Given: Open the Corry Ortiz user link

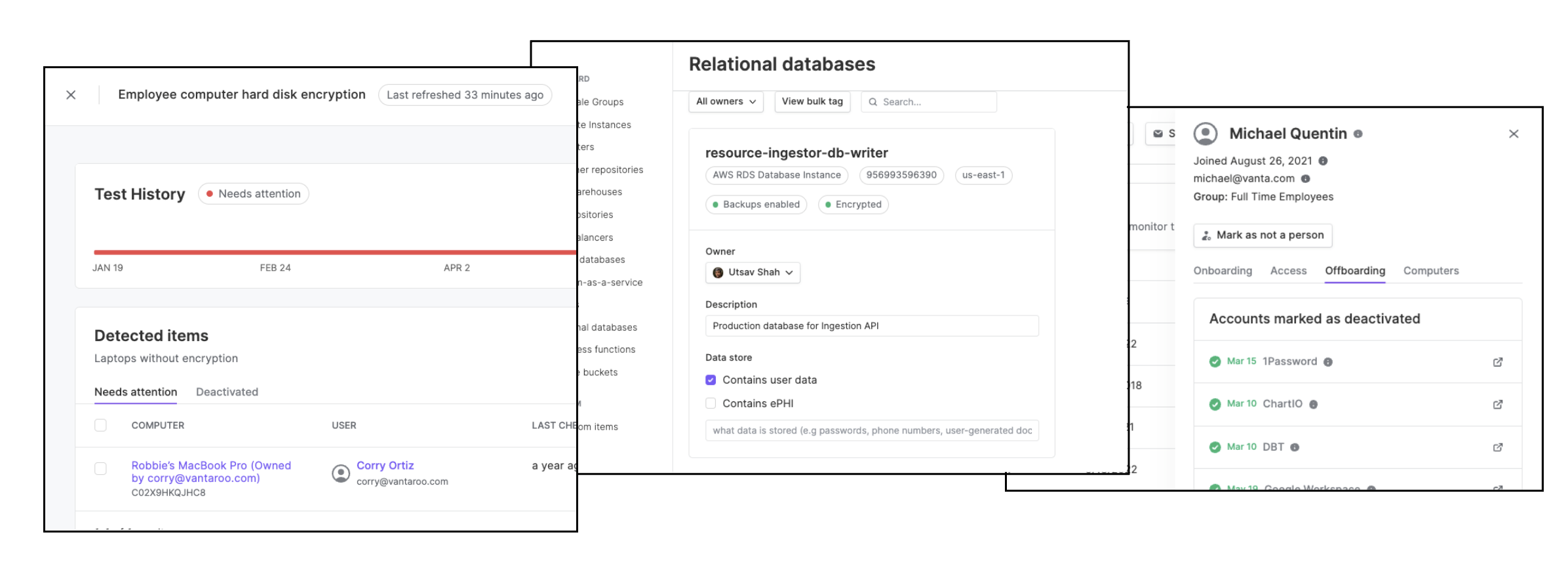Looking at the screenshot, I should pos(385,465).
